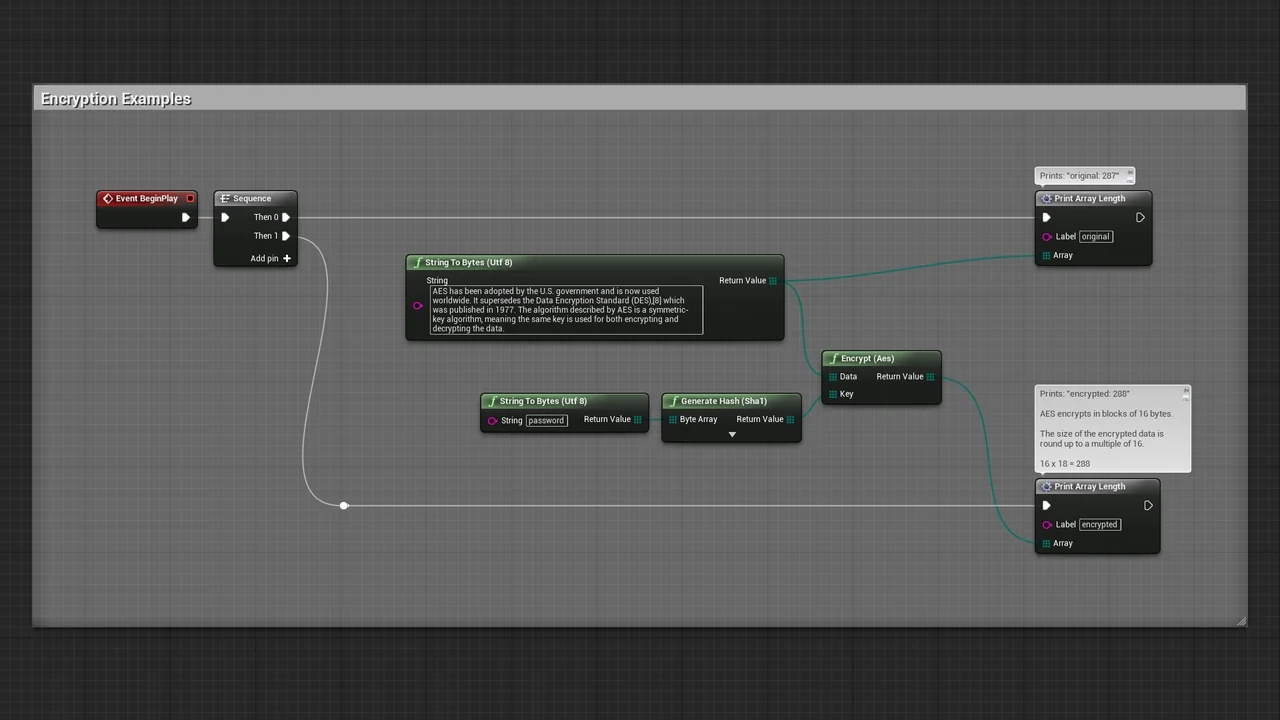
Task: Add pin to the Sequence node
Action: pos(286,259)
